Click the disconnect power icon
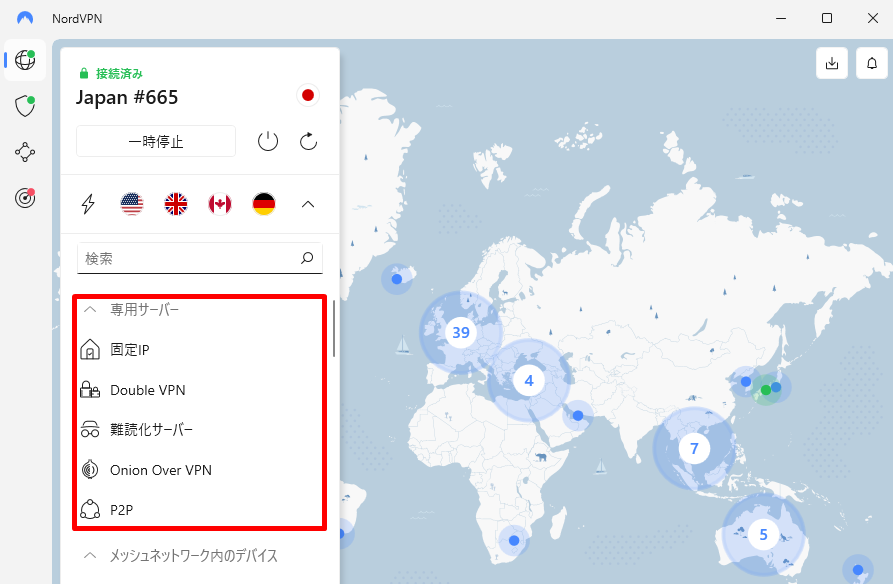 tap(268, 141)
